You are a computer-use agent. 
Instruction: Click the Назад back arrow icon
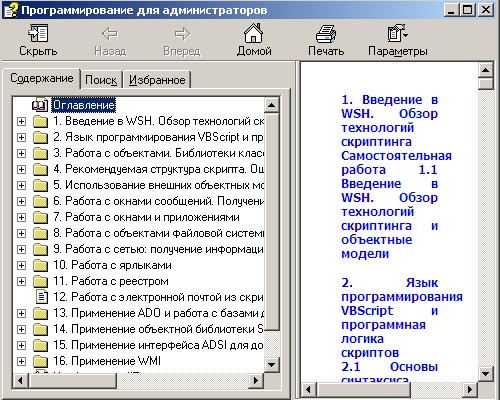tap(110, 33)
